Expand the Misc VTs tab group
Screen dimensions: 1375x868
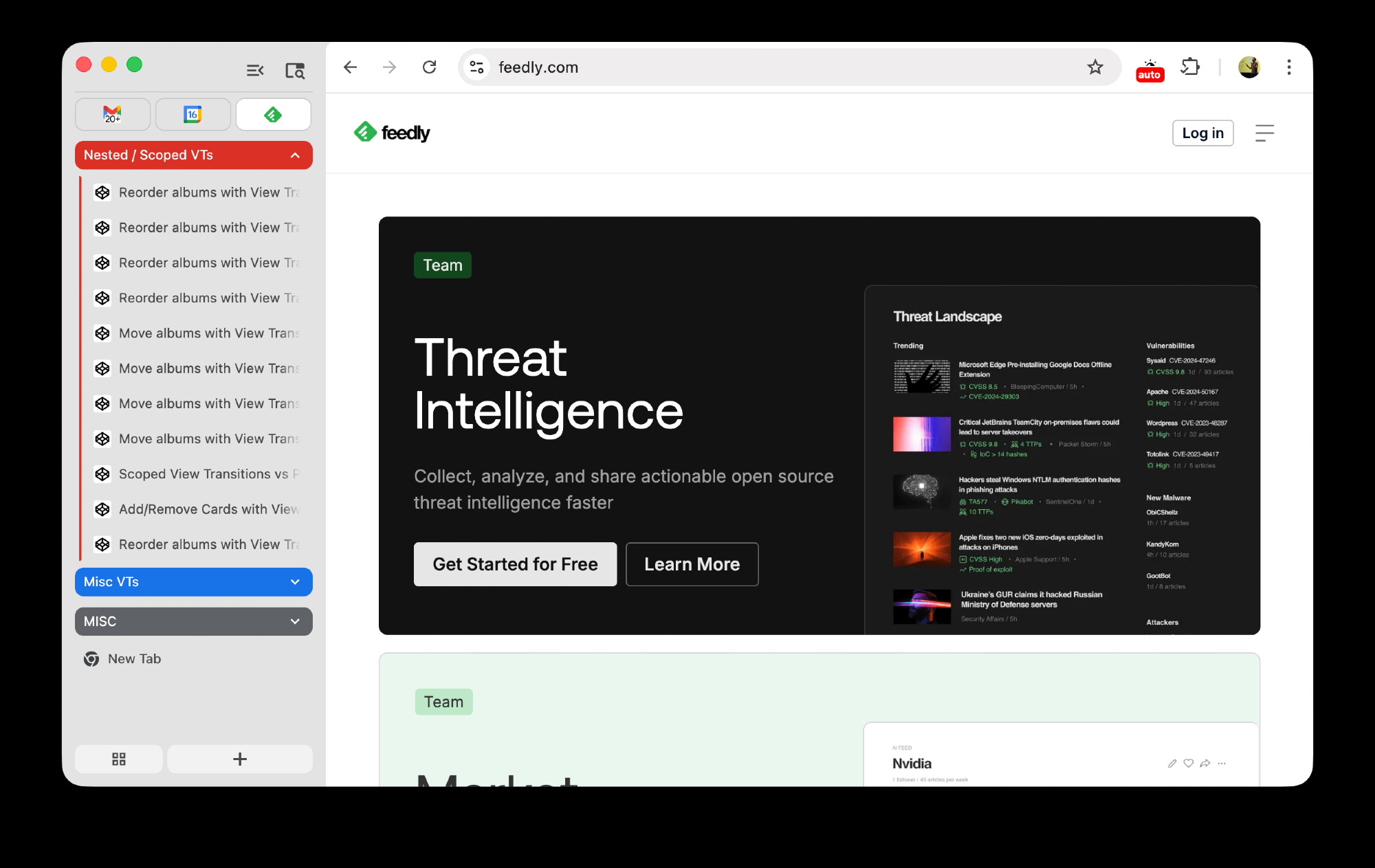295,582
